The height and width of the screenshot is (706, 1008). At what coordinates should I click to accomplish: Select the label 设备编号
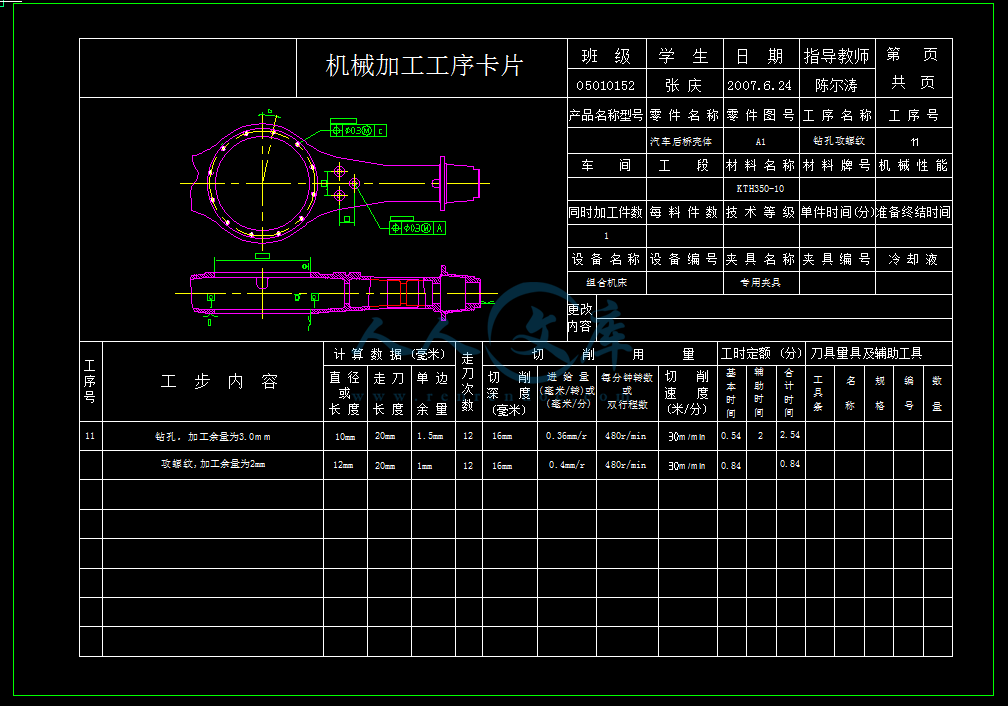pos(684,259)
